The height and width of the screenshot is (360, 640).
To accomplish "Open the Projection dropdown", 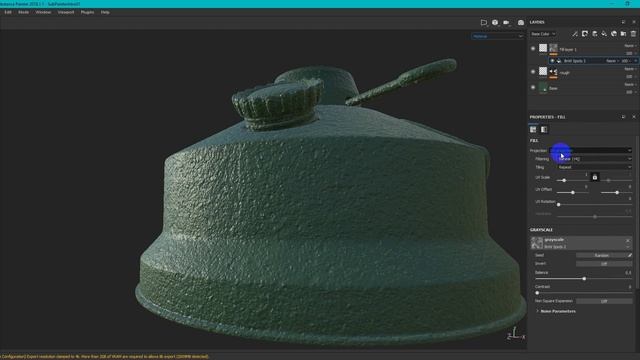I will coord(591,151).
